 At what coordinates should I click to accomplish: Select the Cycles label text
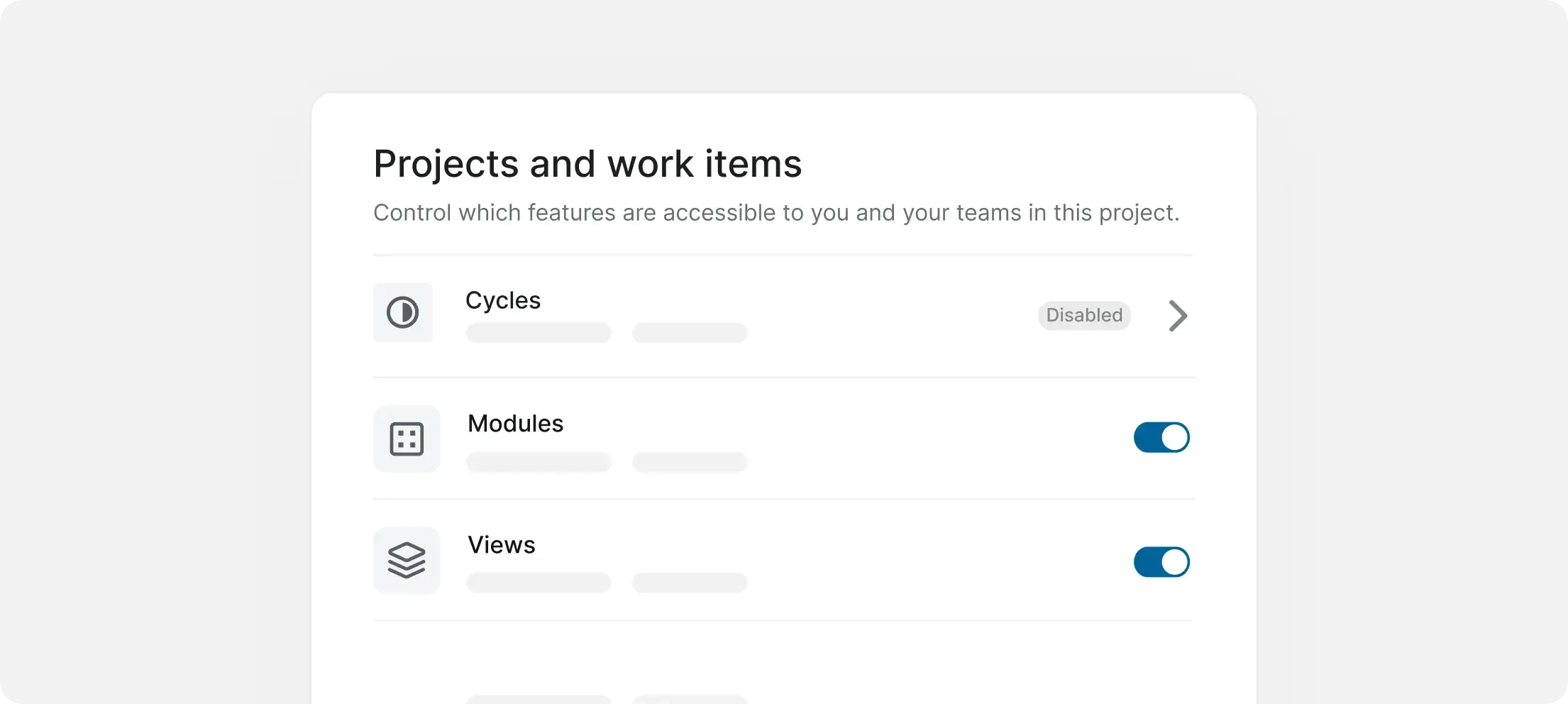point(503,300)
